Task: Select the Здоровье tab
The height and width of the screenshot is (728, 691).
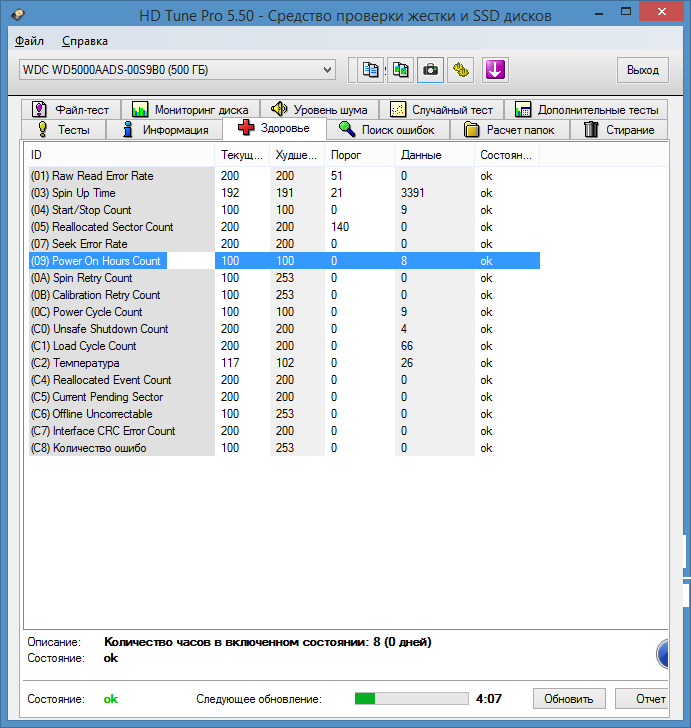Action: 274,128
